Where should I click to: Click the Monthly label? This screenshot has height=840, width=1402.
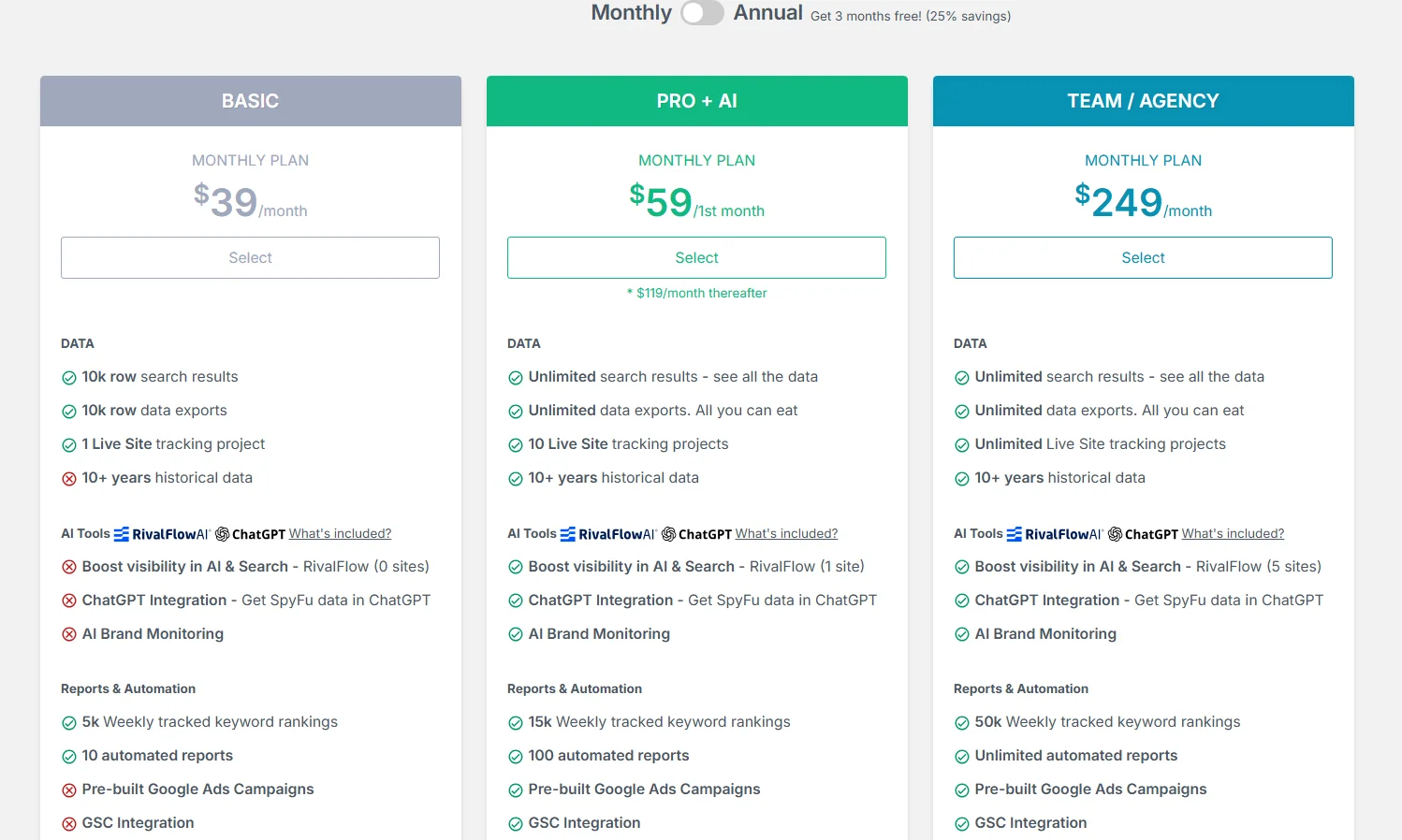point(632,13)
